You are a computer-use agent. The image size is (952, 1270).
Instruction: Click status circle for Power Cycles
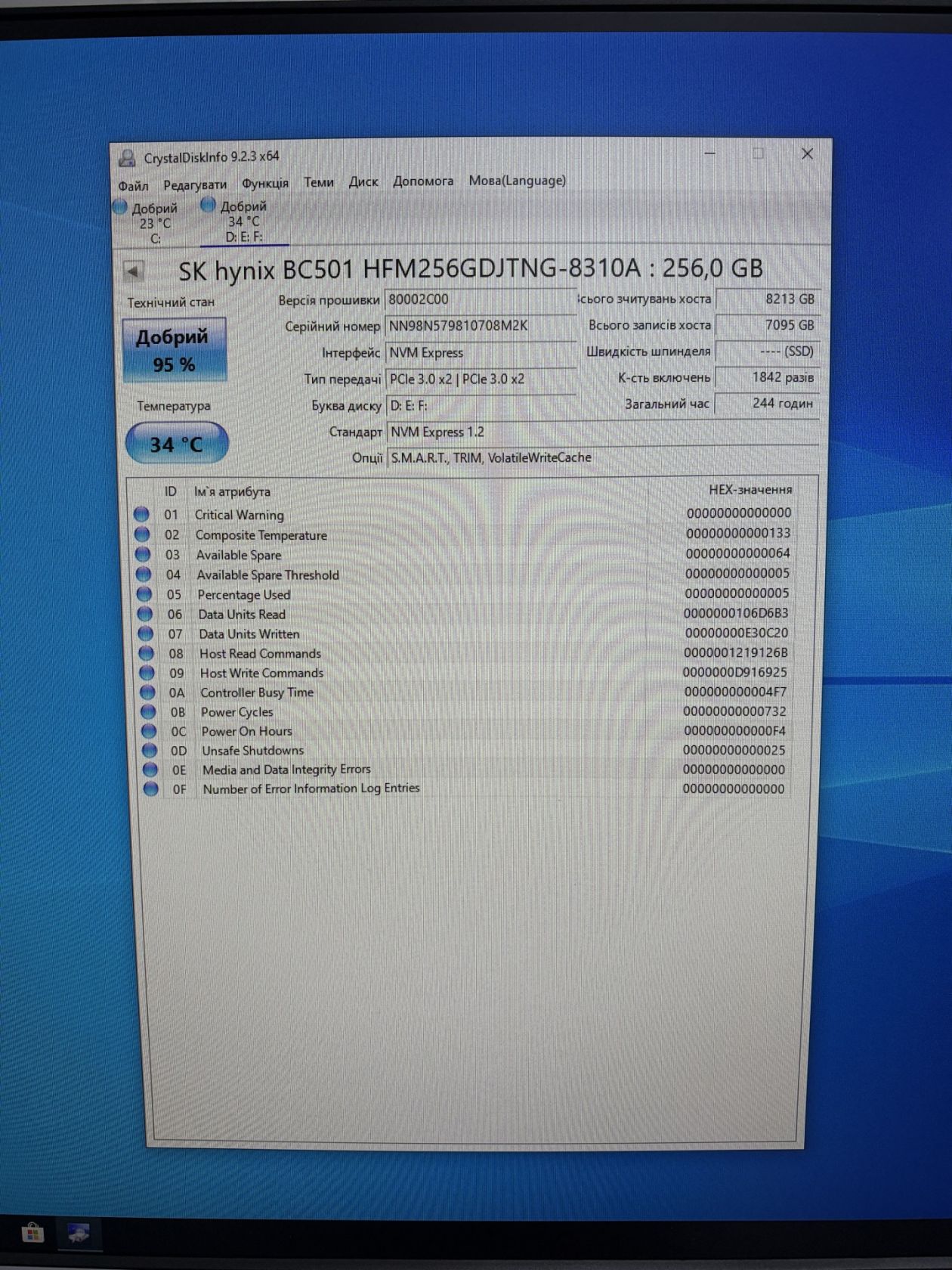tap(148, 712)
